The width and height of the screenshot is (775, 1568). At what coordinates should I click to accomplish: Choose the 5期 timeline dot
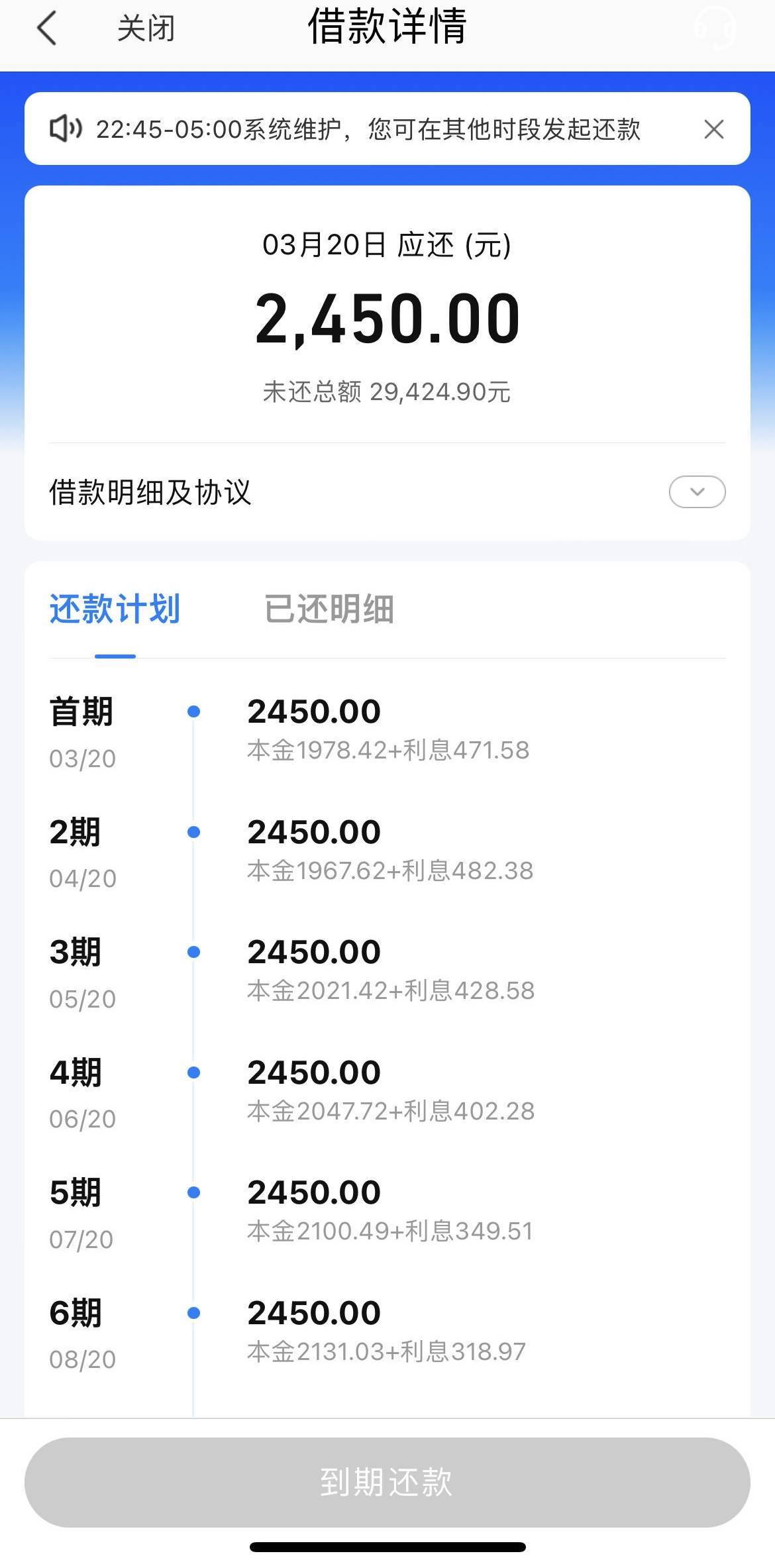(194, 1192)
